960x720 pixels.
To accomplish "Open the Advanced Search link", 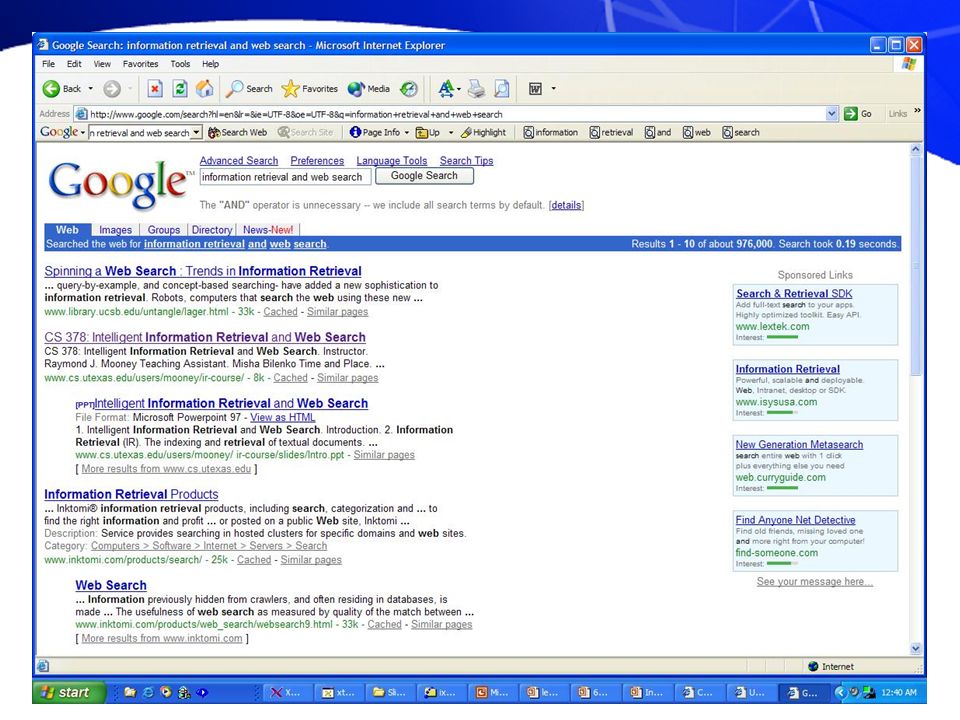I will (x=239, y=160).
